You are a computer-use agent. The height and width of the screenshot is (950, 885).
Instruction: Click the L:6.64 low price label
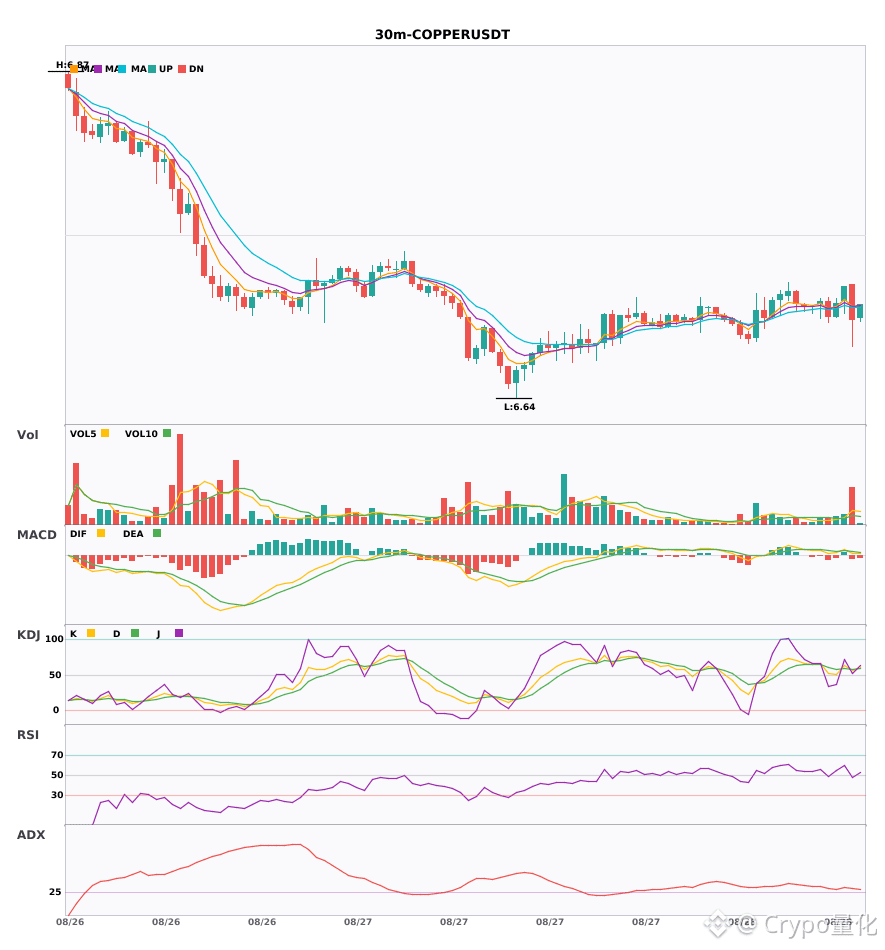519,407
